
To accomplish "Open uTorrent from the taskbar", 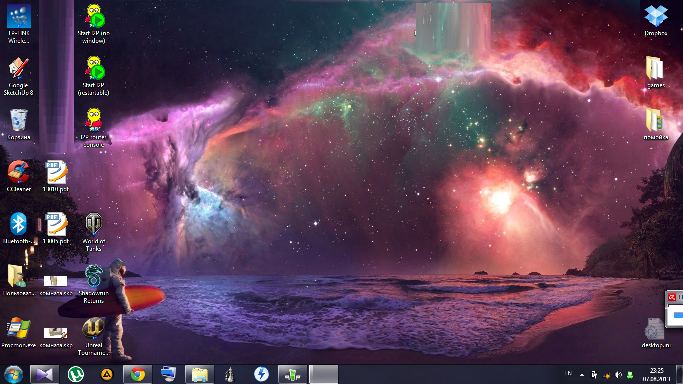I will (x=76, y=374).
